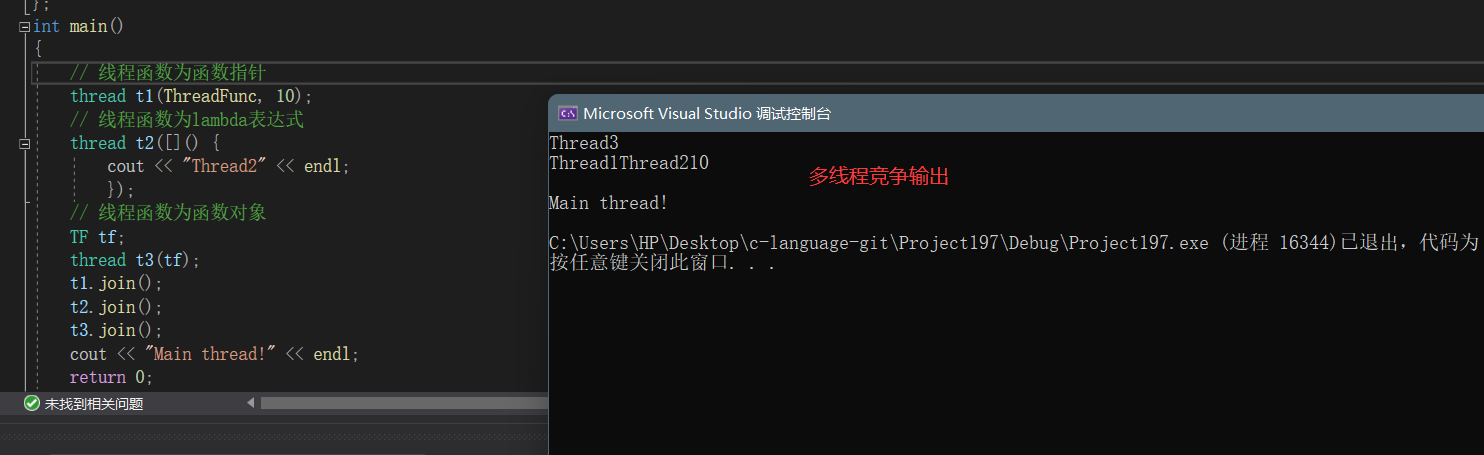Click the horizontal scrollbar left arrow

[x=251, y=403]
